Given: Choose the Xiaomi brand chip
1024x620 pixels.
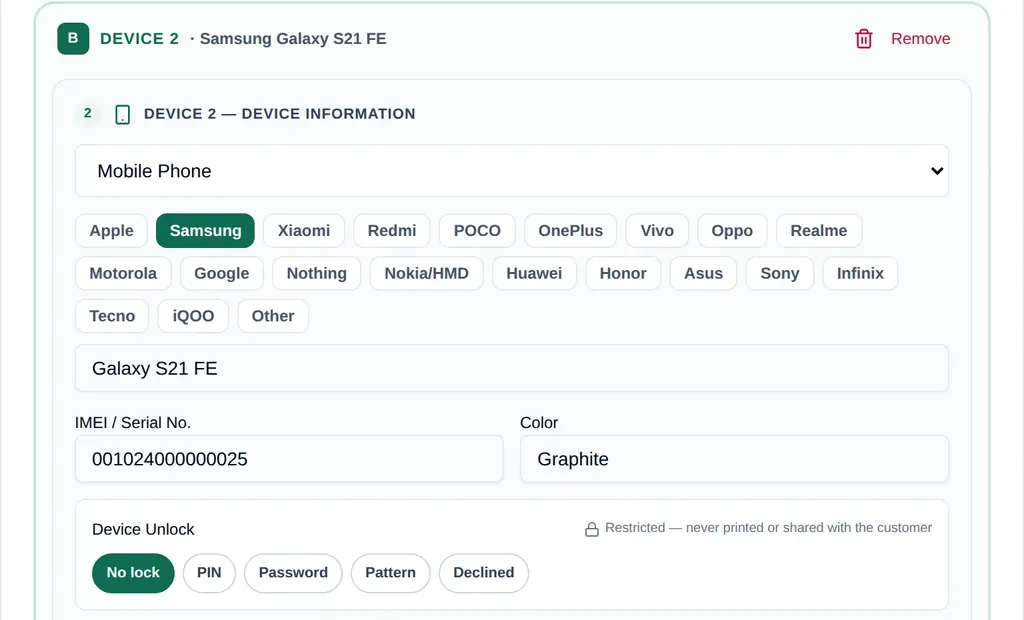Looking at the screenshot, I should [304, 231].
